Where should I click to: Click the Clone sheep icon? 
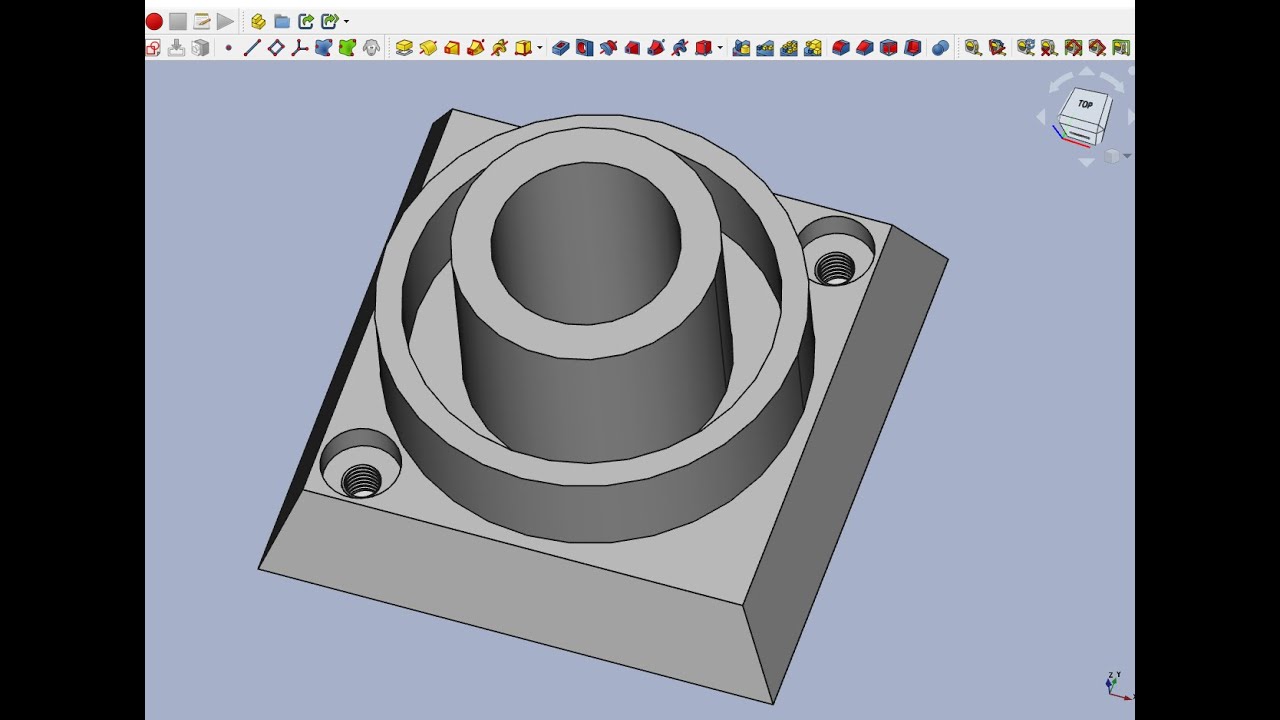pos(371,47)
